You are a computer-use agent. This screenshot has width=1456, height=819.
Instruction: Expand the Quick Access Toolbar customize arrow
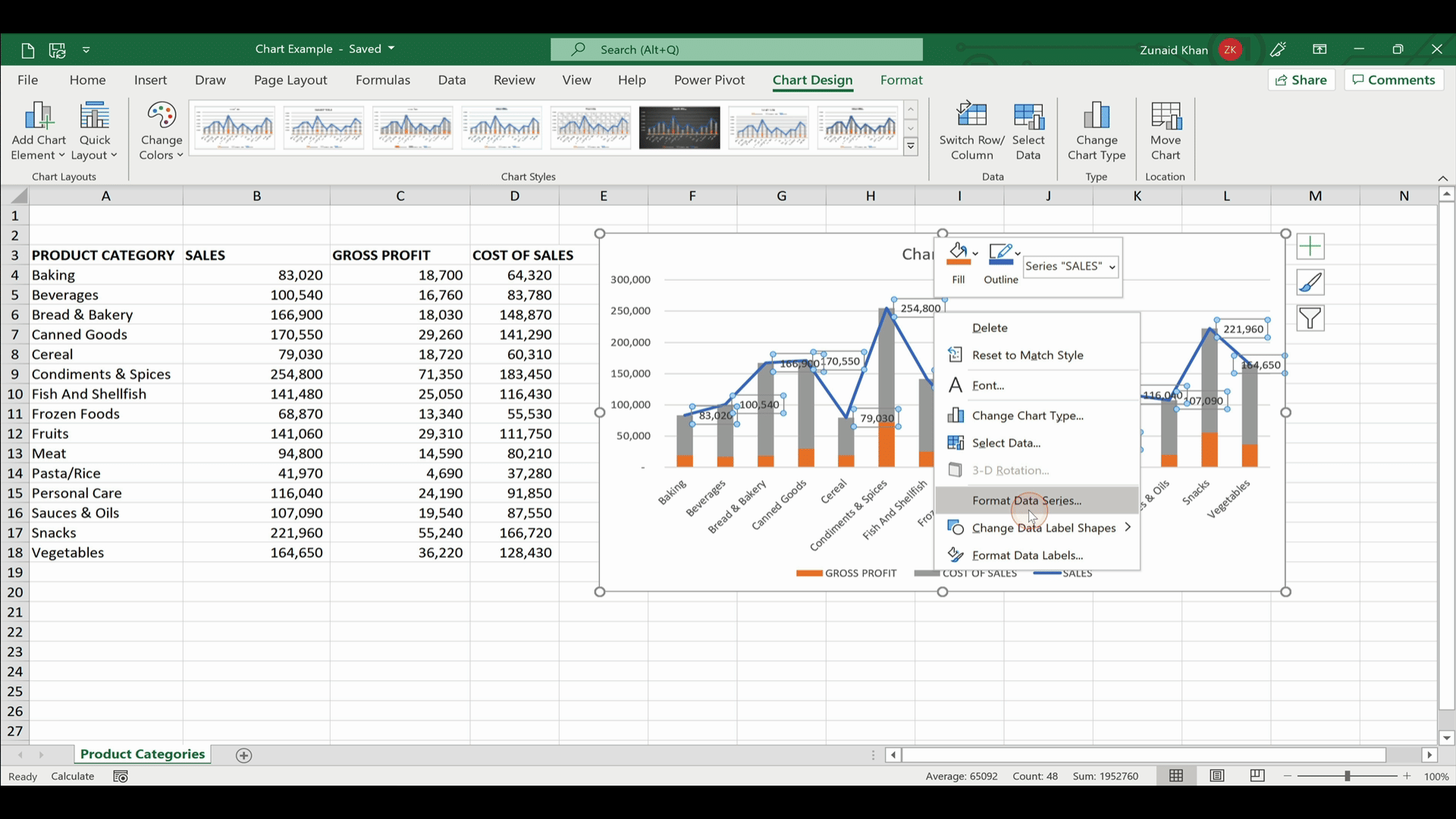pos(86,50)
